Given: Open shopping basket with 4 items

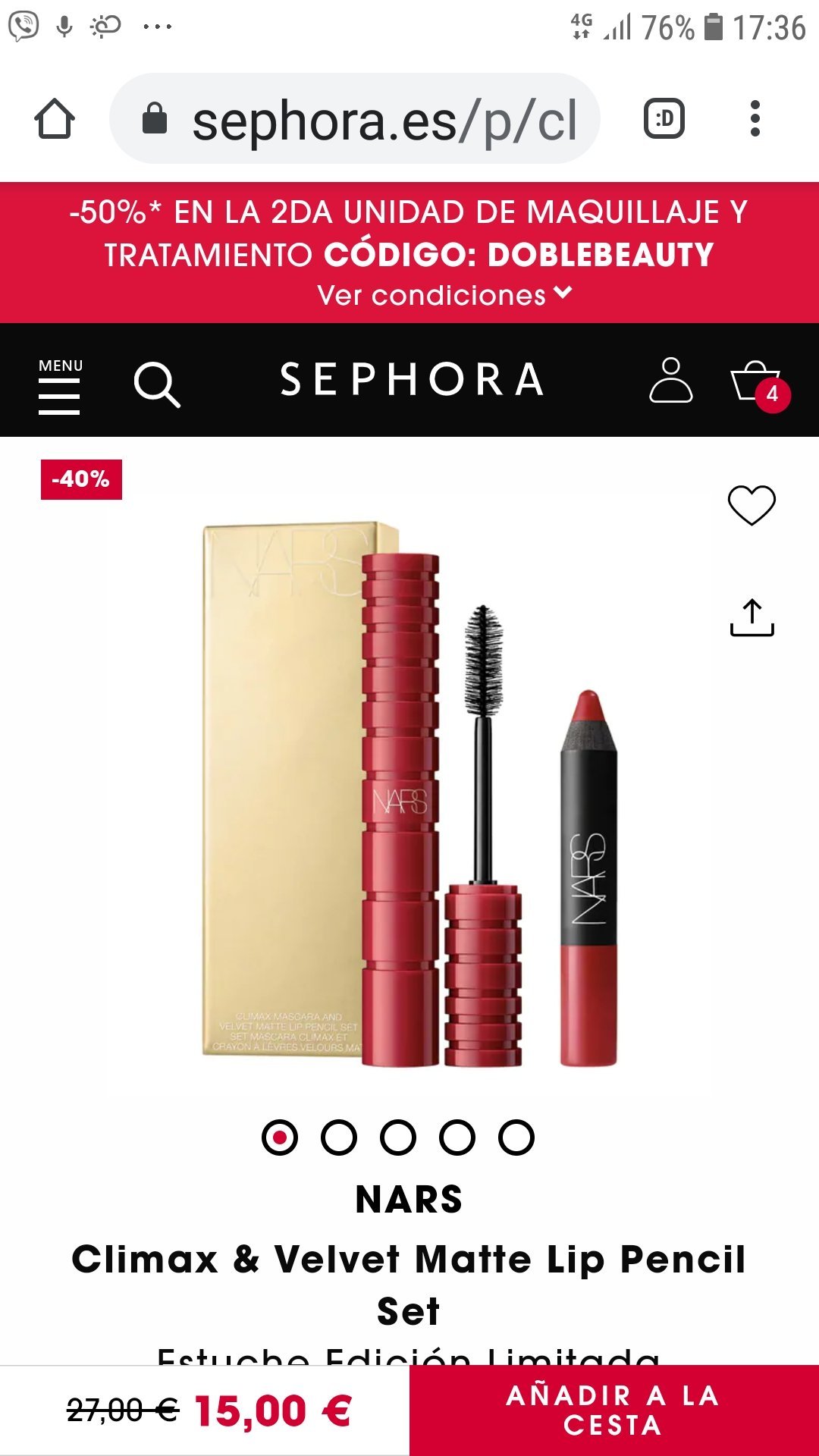Looking at the screenshot, I should (x=760, y=384).
